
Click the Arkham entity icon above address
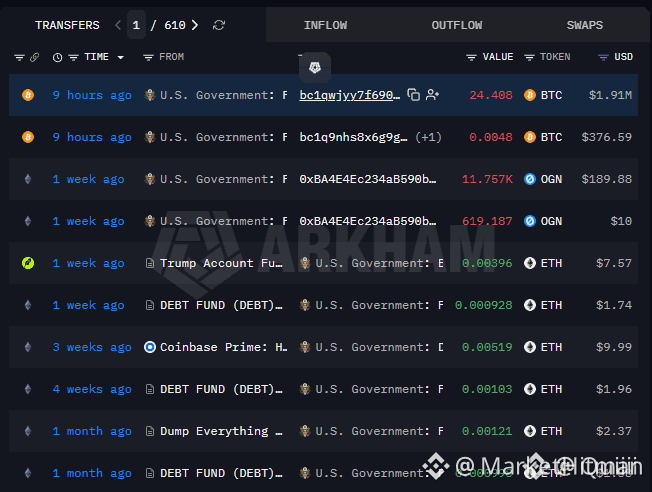point(315,67)
